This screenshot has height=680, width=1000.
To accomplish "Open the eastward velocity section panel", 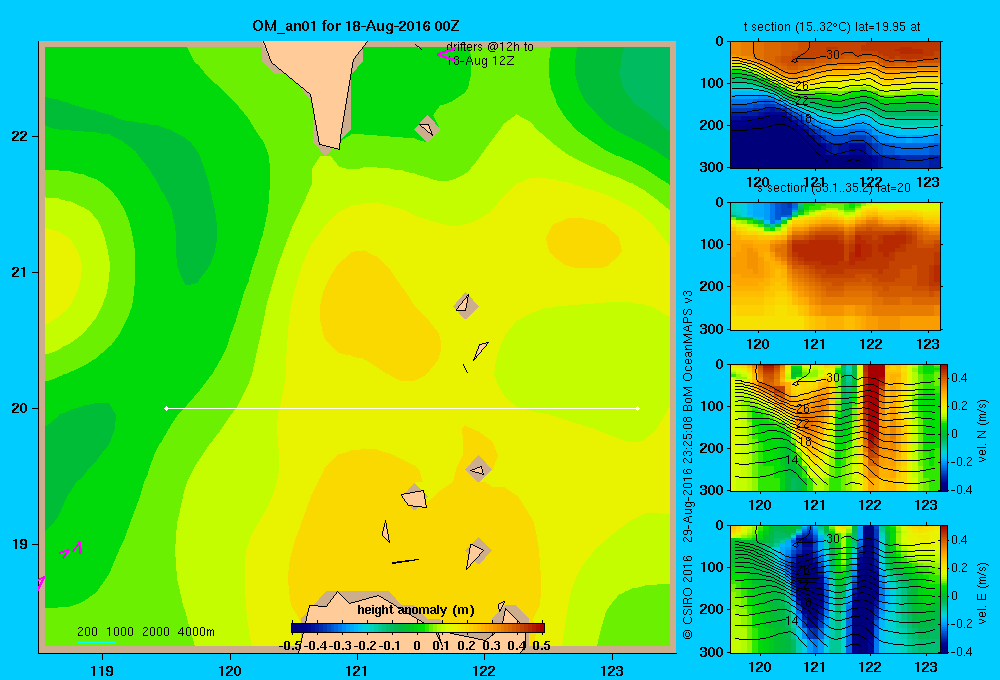I will [x=835, y=589].
